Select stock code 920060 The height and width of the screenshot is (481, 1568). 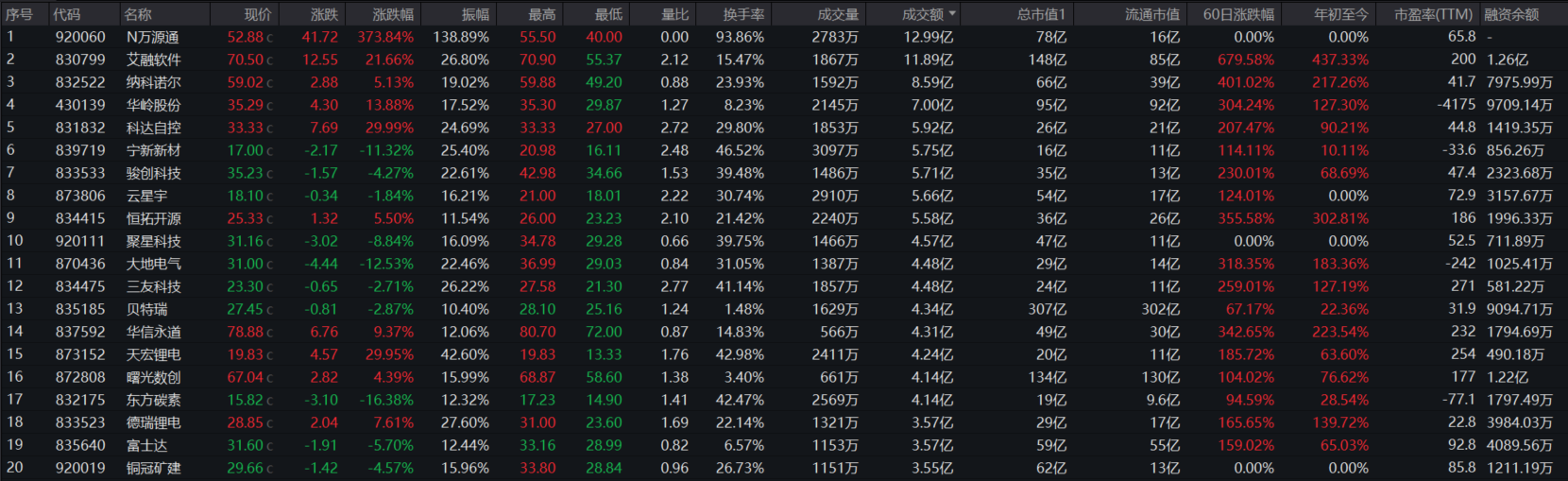[80, 37]
